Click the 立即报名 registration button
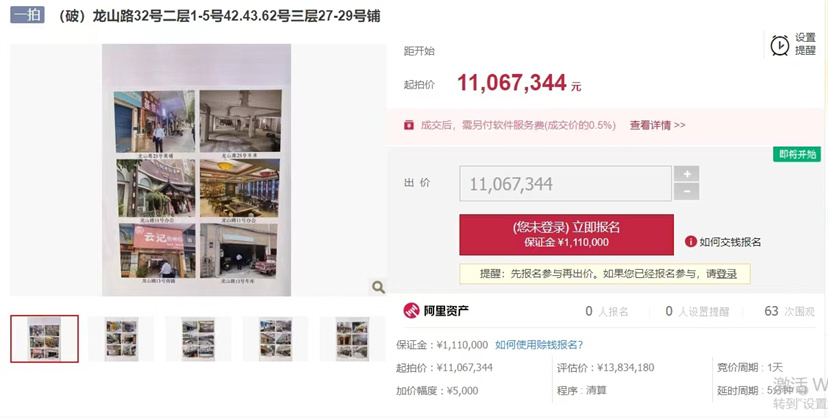828x419 pixels. pos(566,235)
